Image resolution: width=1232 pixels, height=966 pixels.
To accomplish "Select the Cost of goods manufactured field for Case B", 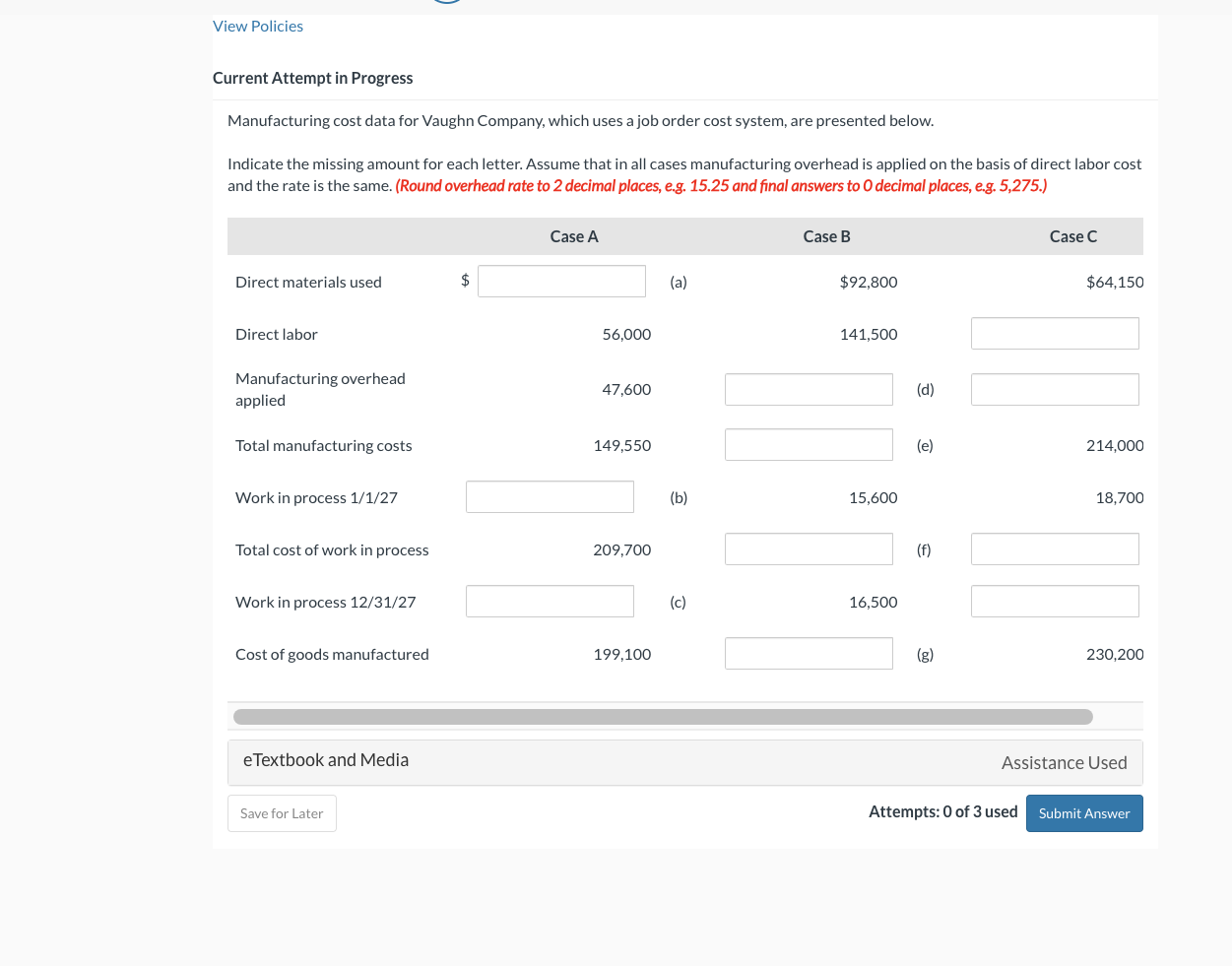I will tap(809, 653).
